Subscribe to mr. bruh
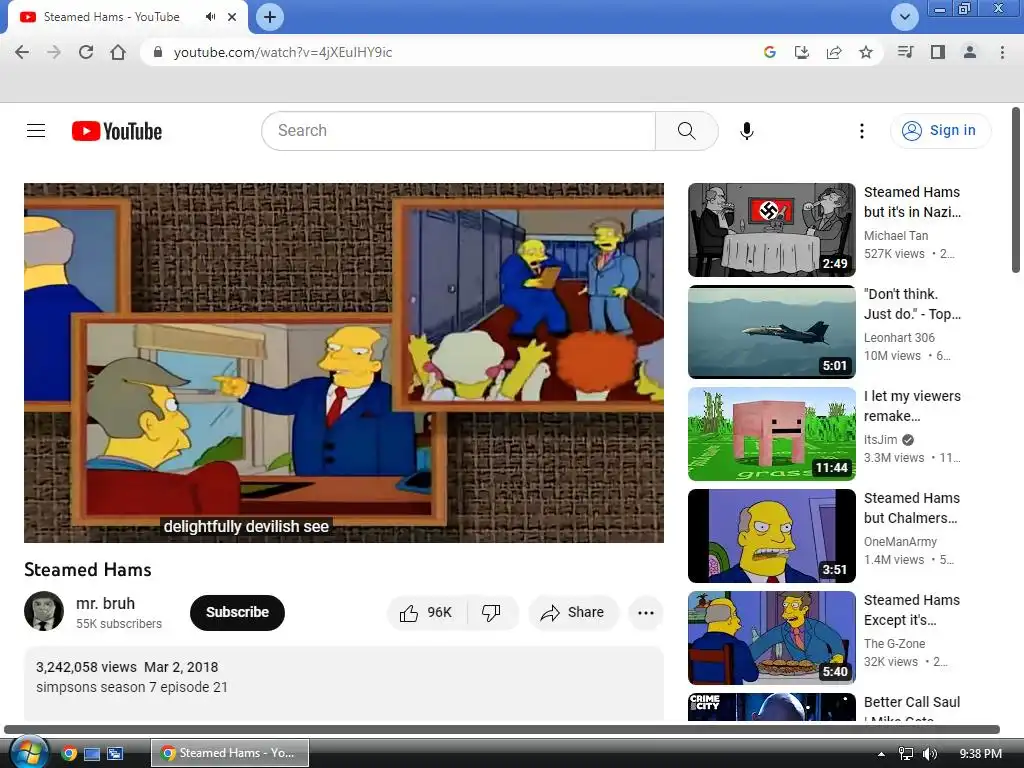The width and height of the screenshot is (1024, 768). click(237, 613)
